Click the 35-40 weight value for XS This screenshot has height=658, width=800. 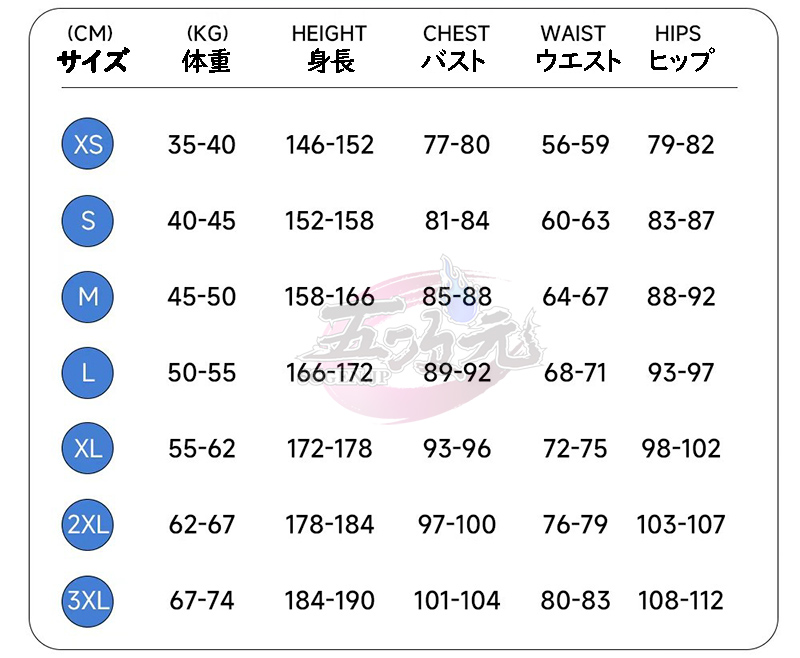[202, 145]
